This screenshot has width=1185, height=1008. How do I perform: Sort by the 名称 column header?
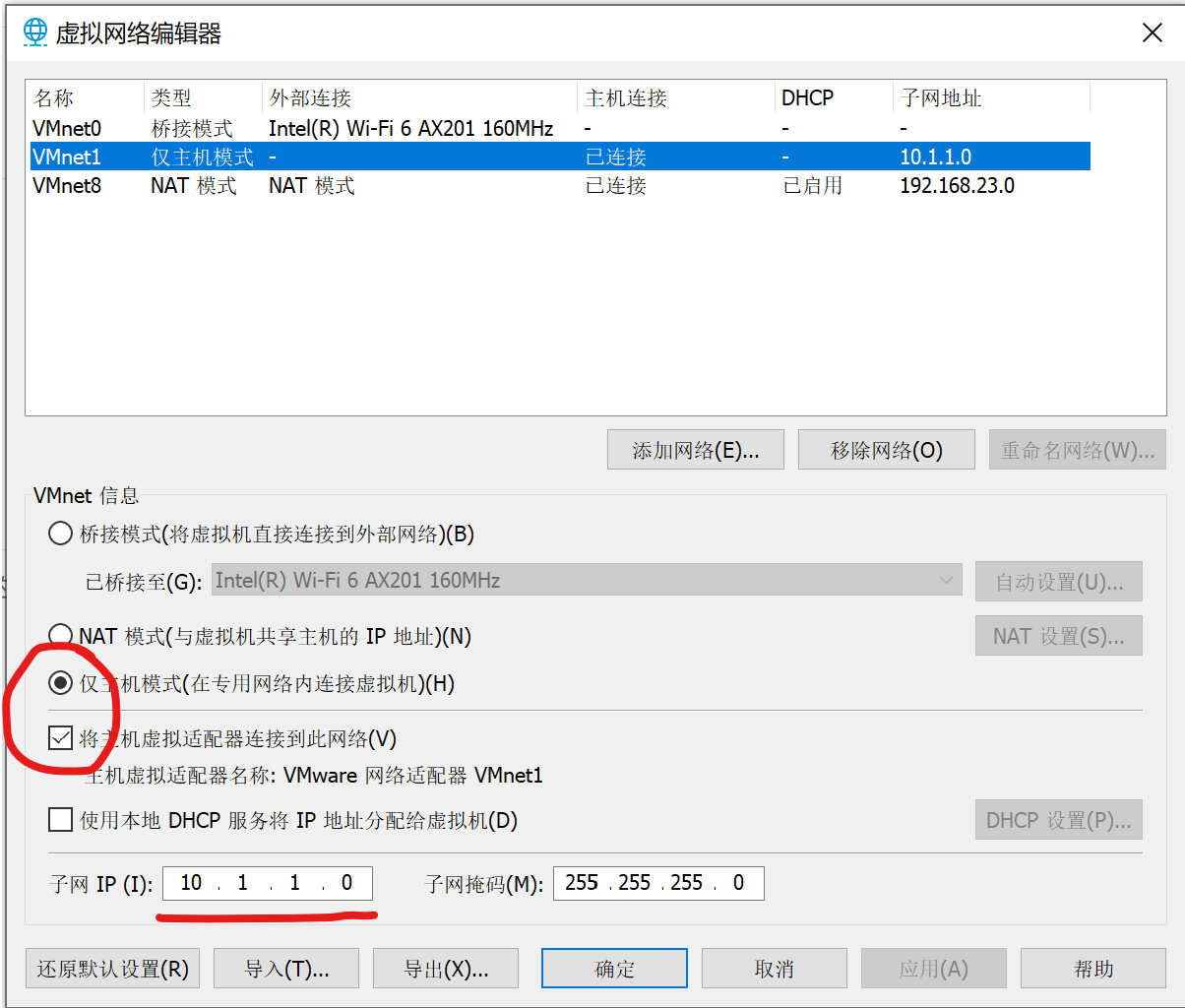pyautogui.click(x=85, y=98)
